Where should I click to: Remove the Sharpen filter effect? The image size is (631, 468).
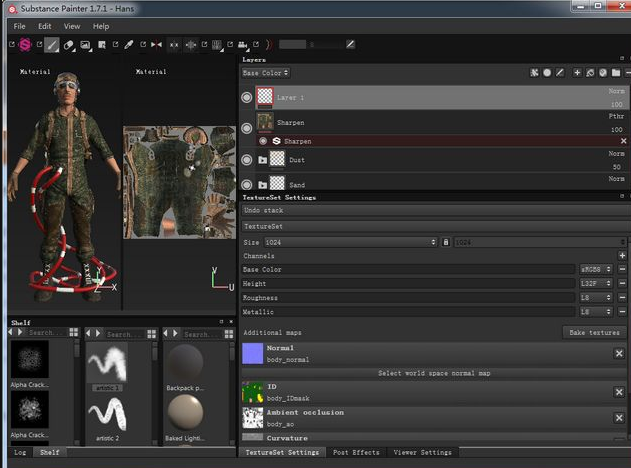[623, 141]
